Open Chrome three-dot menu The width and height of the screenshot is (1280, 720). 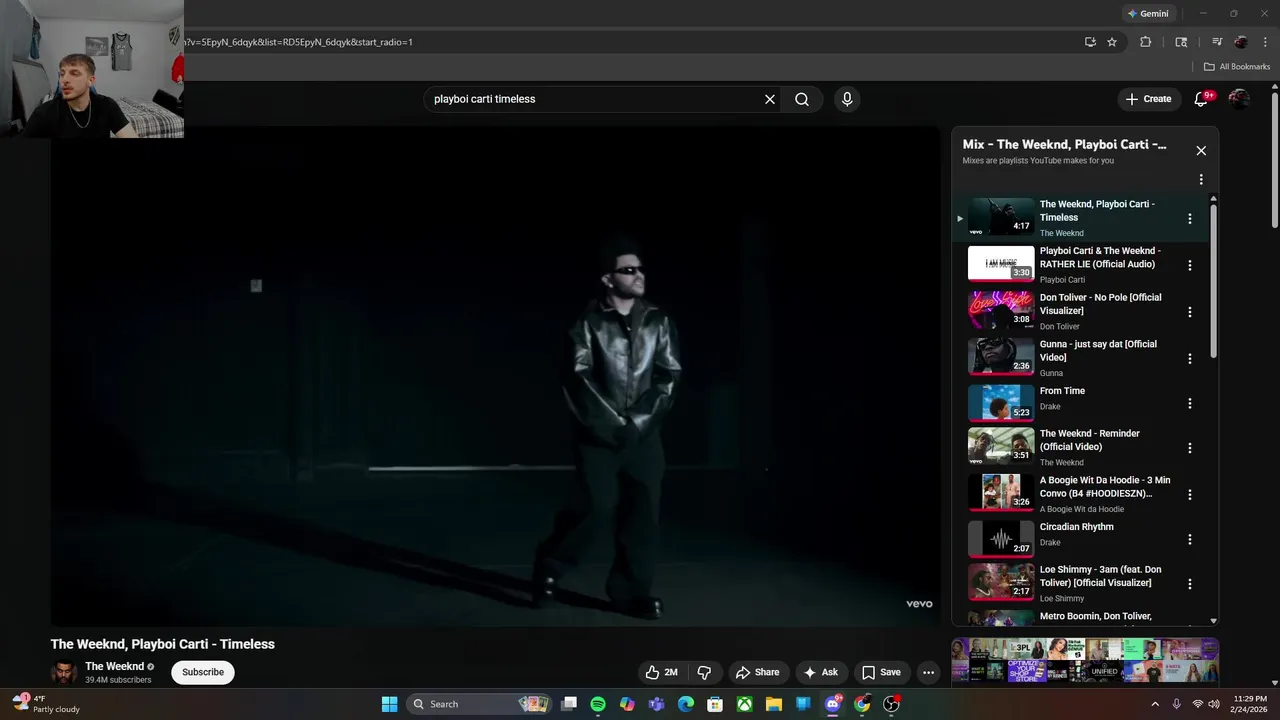1266,42
